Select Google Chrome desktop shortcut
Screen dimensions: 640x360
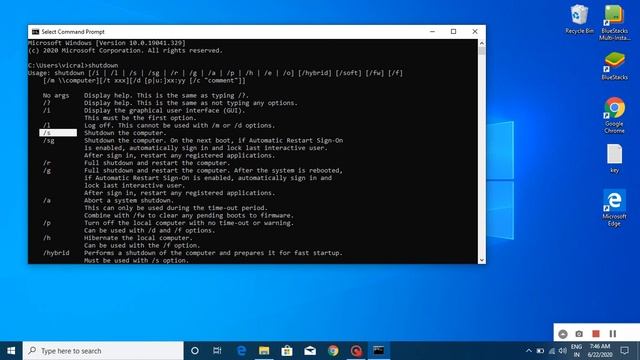pos(614,115)
